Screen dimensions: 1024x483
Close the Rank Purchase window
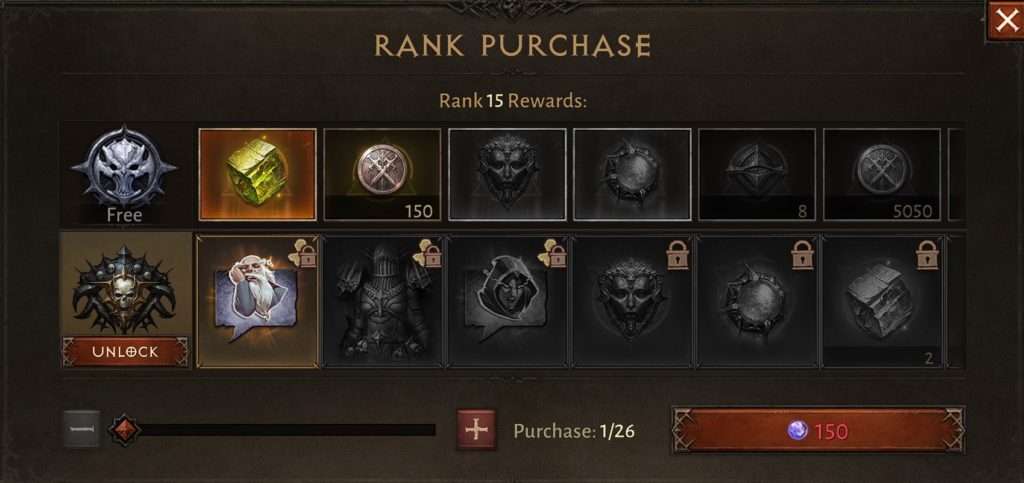[1006, 20]
